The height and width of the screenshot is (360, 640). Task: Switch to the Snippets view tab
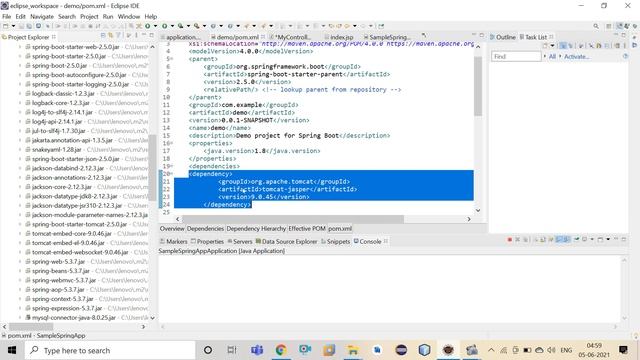coord(336,241)
